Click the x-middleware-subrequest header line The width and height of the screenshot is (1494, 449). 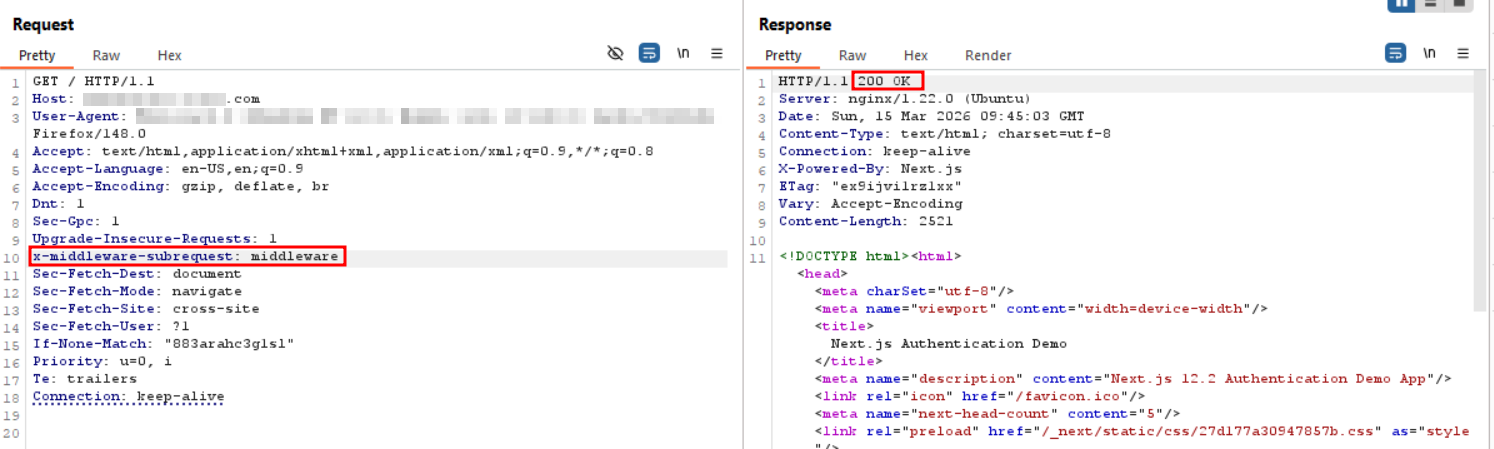[x=188, y=257]
